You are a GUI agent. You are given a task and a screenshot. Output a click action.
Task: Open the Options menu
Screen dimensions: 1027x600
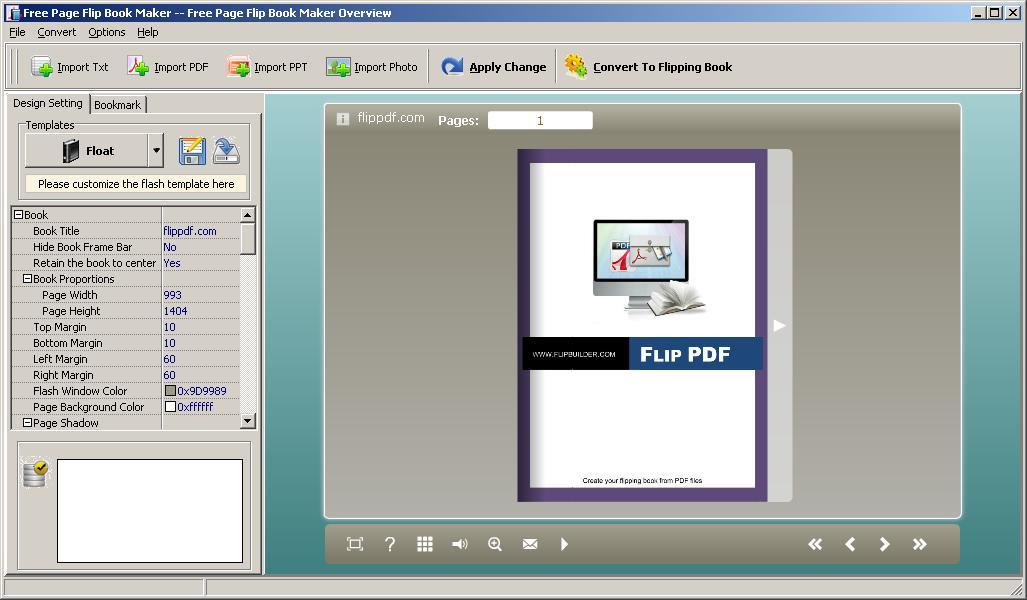click(107, 32)
